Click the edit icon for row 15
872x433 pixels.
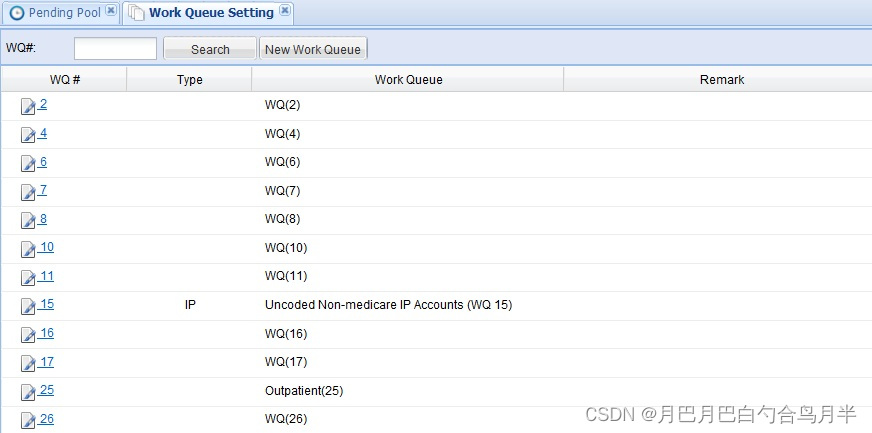(28, 306)
